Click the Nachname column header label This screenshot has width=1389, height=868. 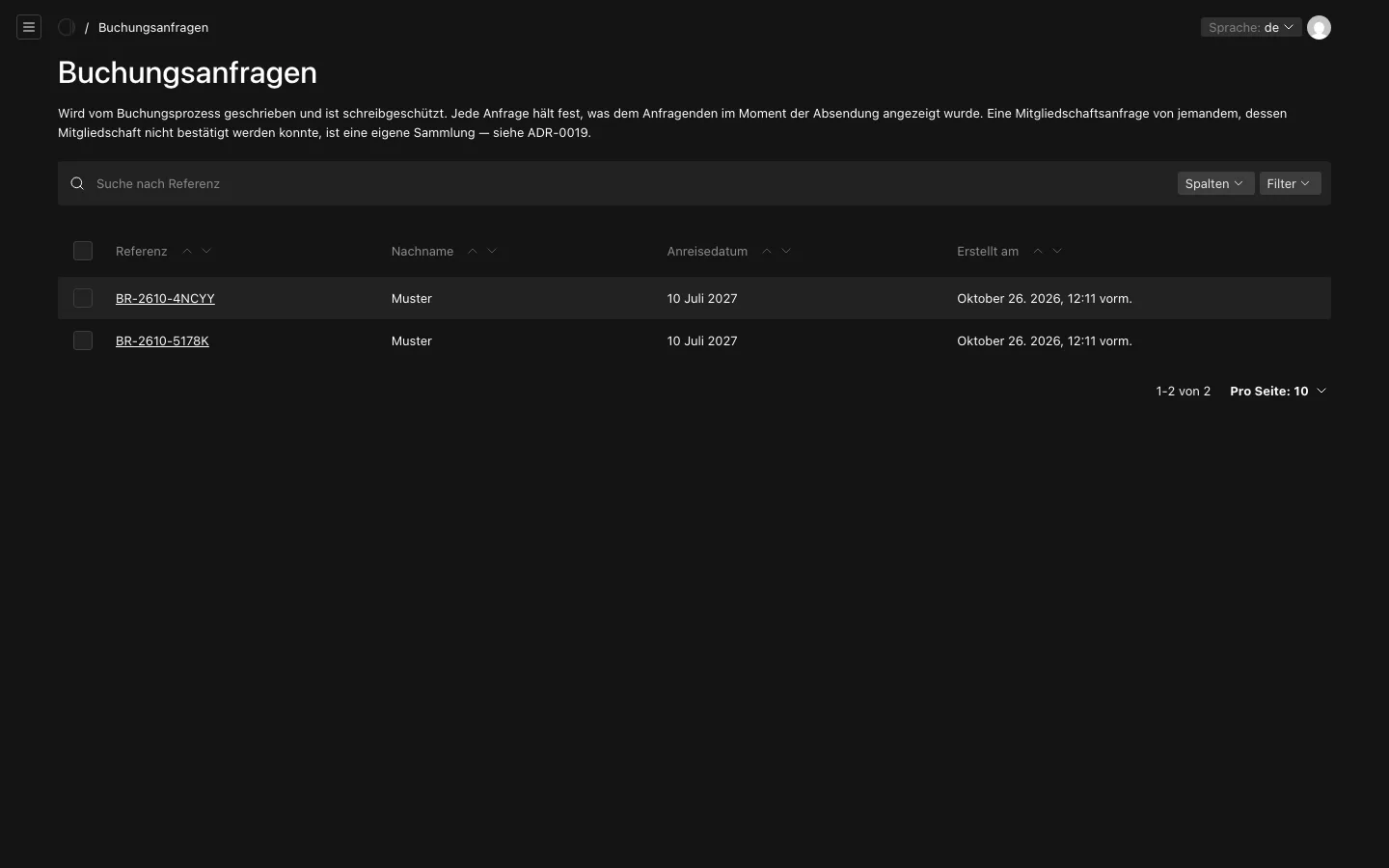click(422, 251)
